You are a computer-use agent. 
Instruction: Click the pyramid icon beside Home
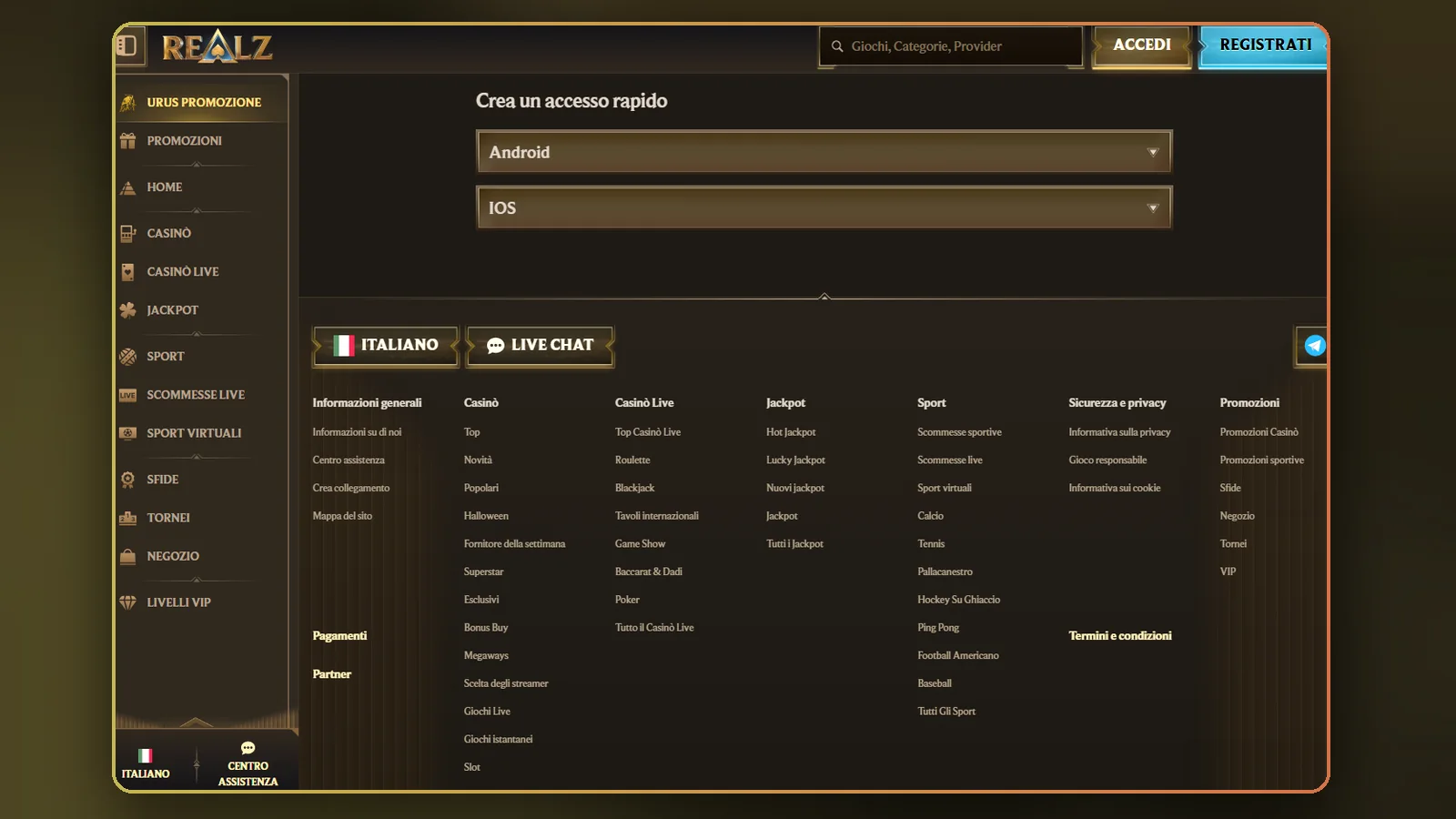click(x=128, y=187)
